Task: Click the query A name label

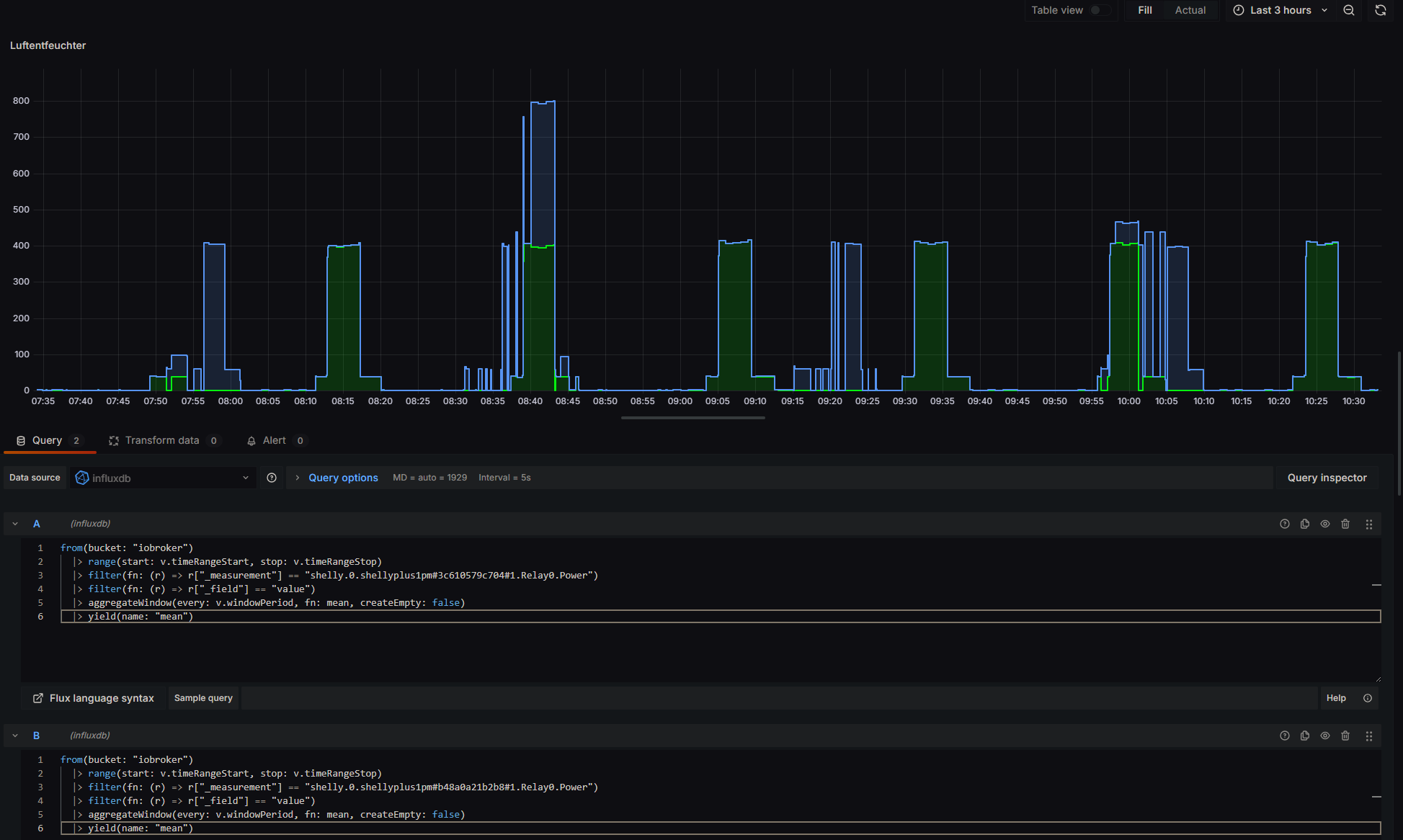Action: (x=37, y=524)
